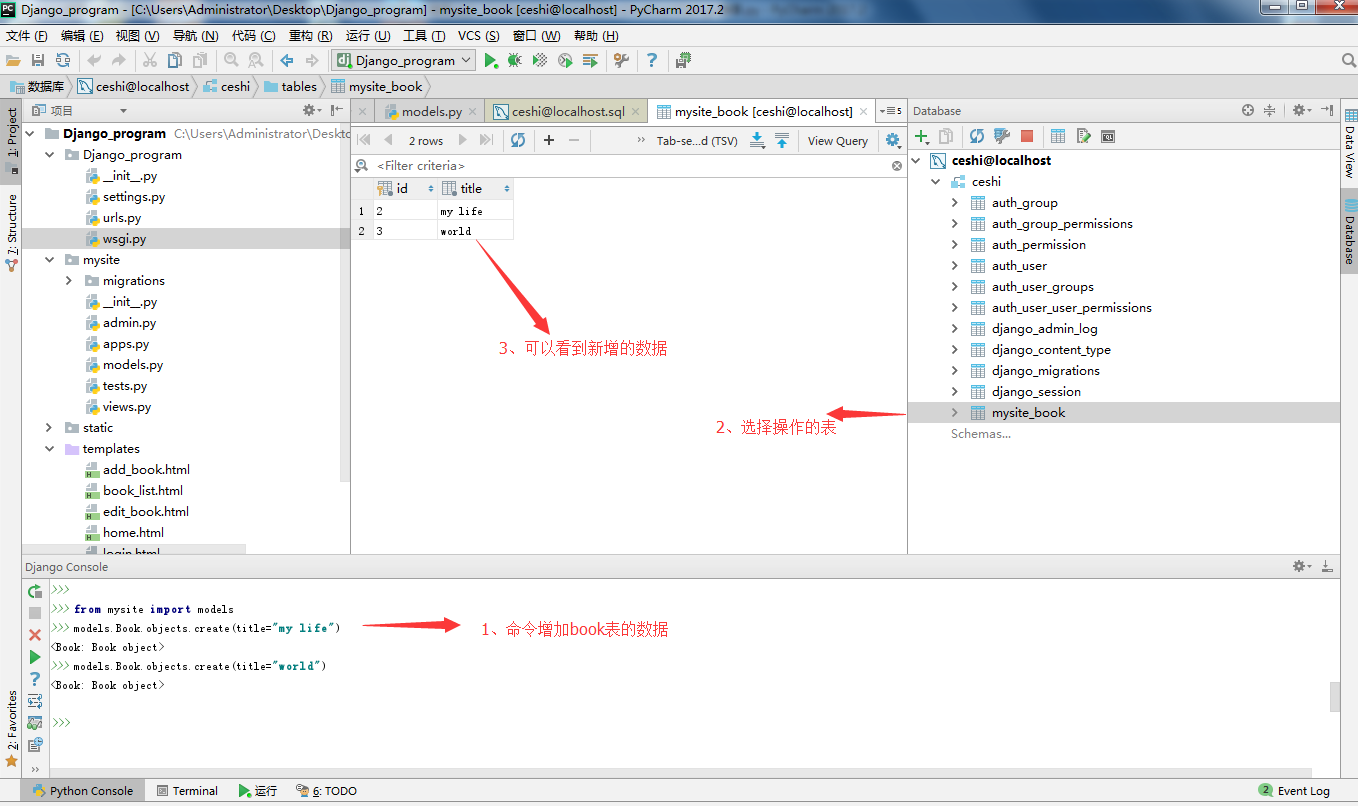Click the Schemas... link
The width and height of the screenshot is (1358, 806).
[x=981, y=434]
